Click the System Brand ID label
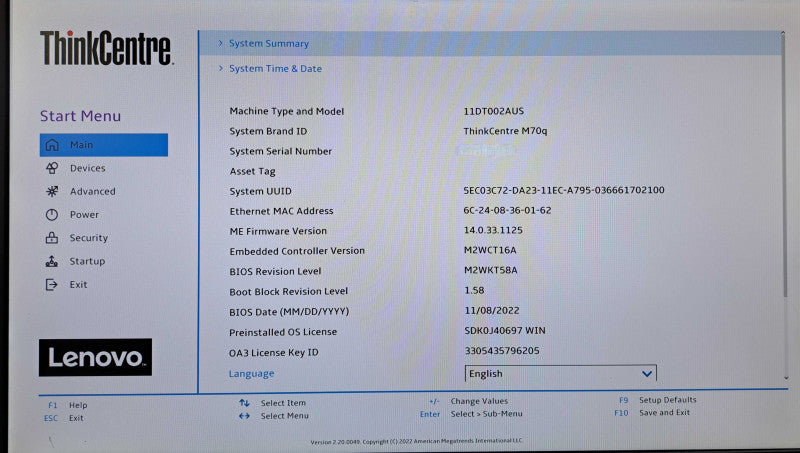The width and height of the screenshot is (800, 453). click(x=268, y=131)
